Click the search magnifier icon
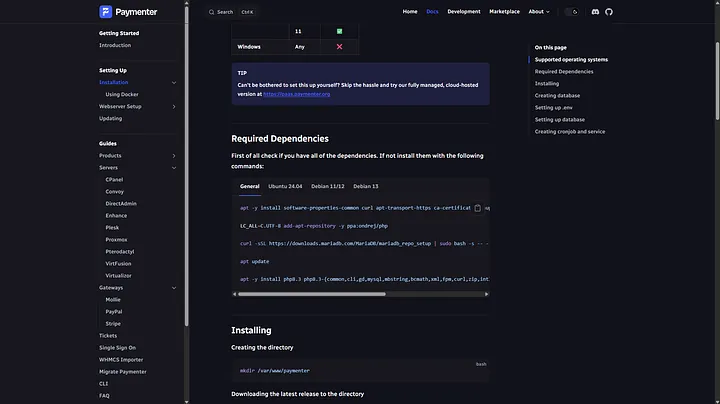This screenshot has height=404, width=720. pos(211,12)
